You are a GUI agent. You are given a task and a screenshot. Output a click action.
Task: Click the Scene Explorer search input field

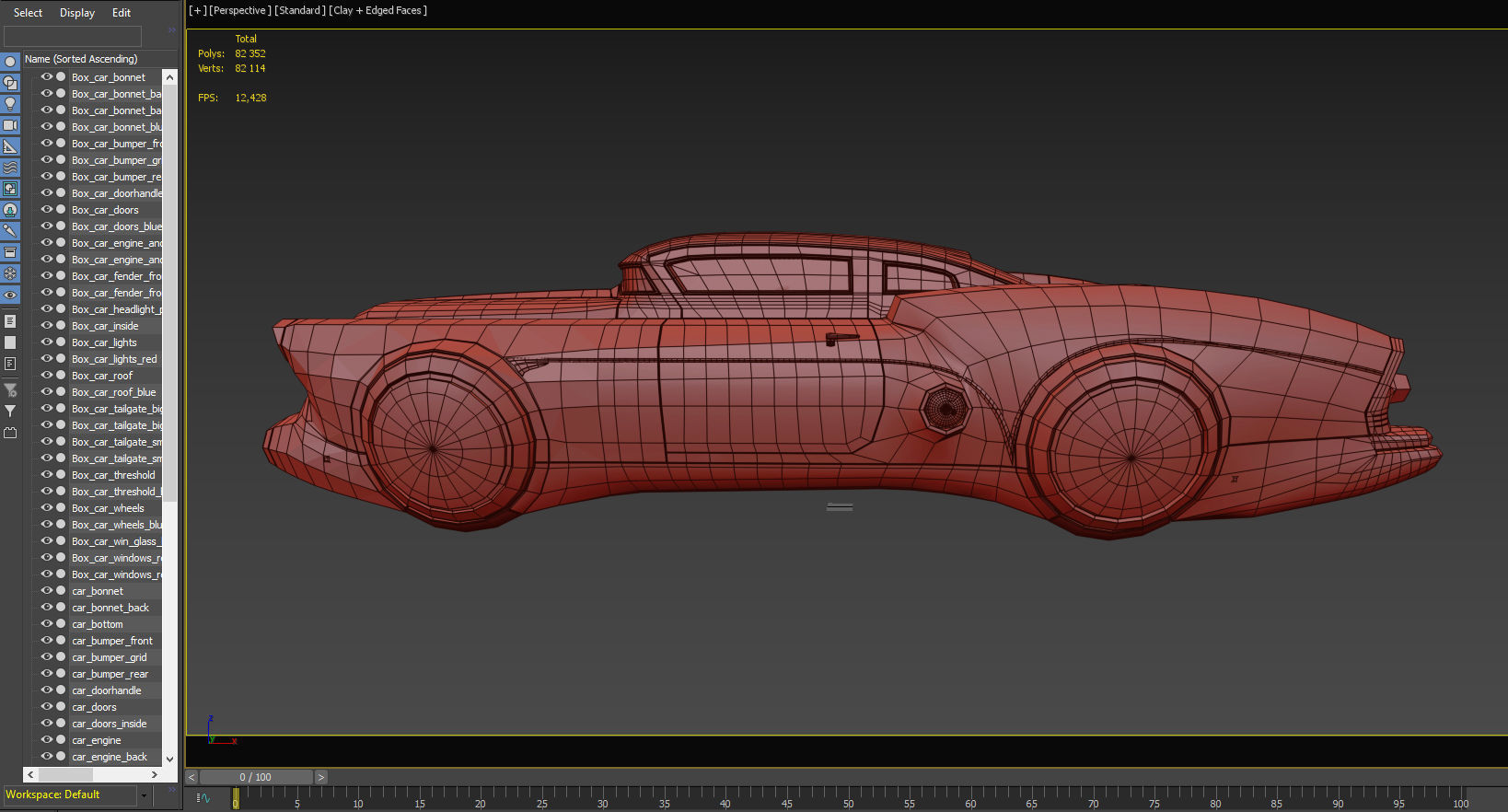(73, 35)
